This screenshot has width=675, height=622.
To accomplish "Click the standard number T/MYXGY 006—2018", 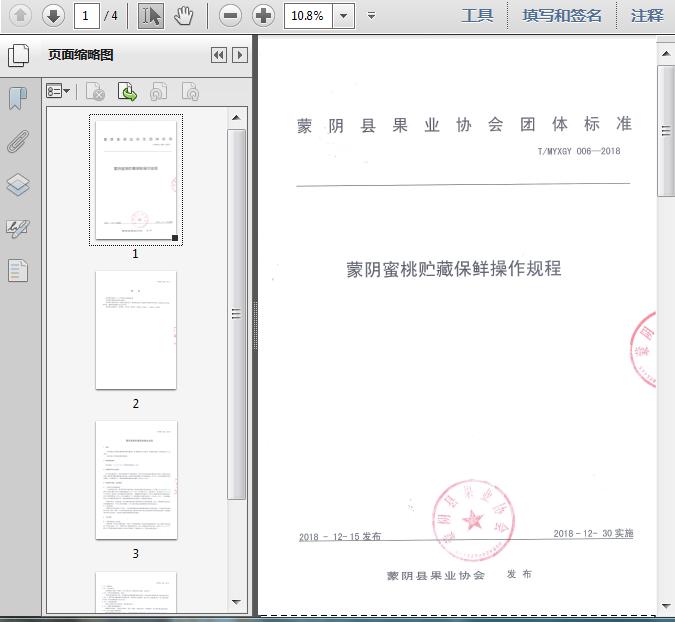I will (579, 151).
